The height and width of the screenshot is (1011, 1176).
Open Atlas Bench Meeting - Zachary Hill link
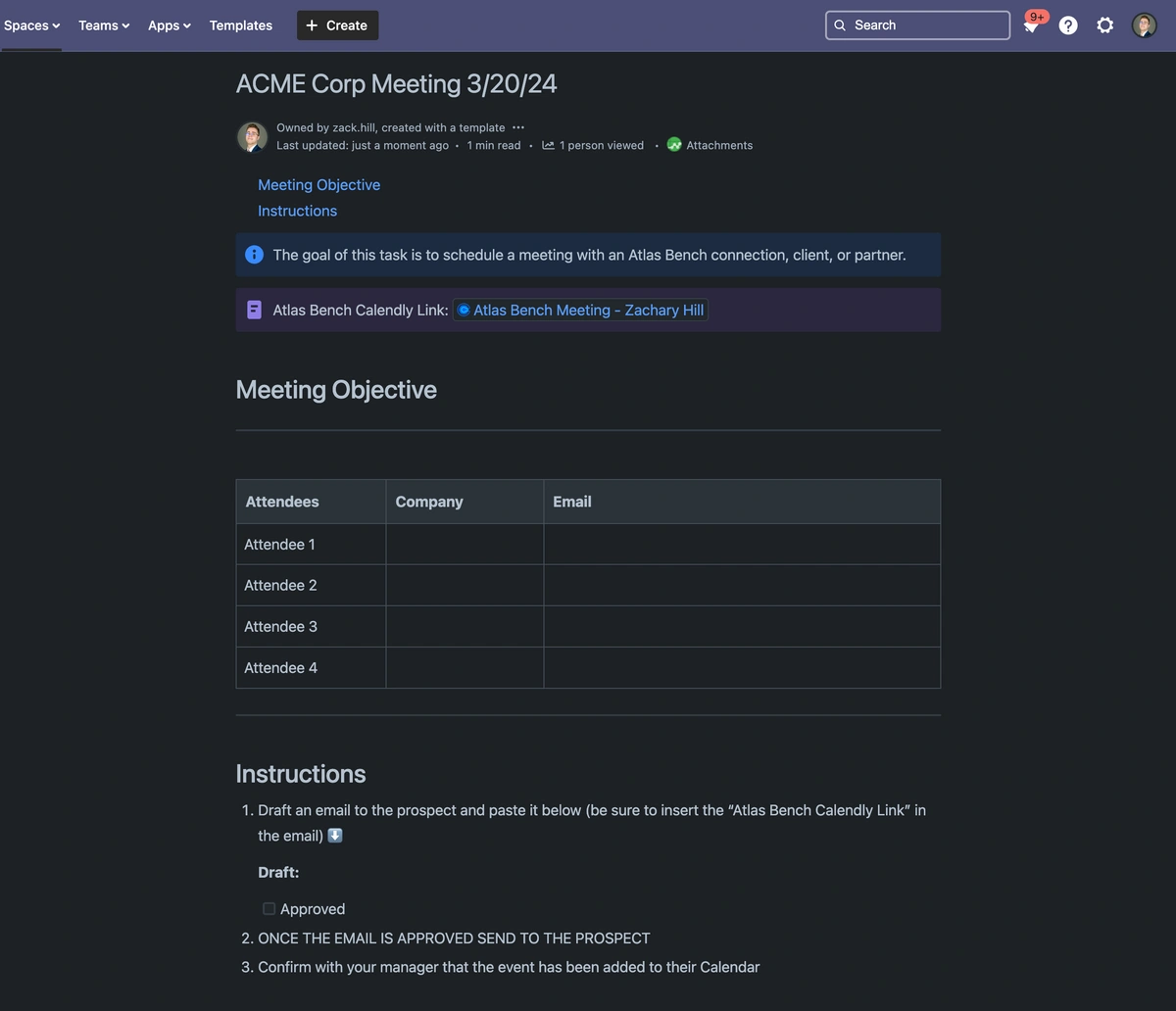(x=580, y=310)
